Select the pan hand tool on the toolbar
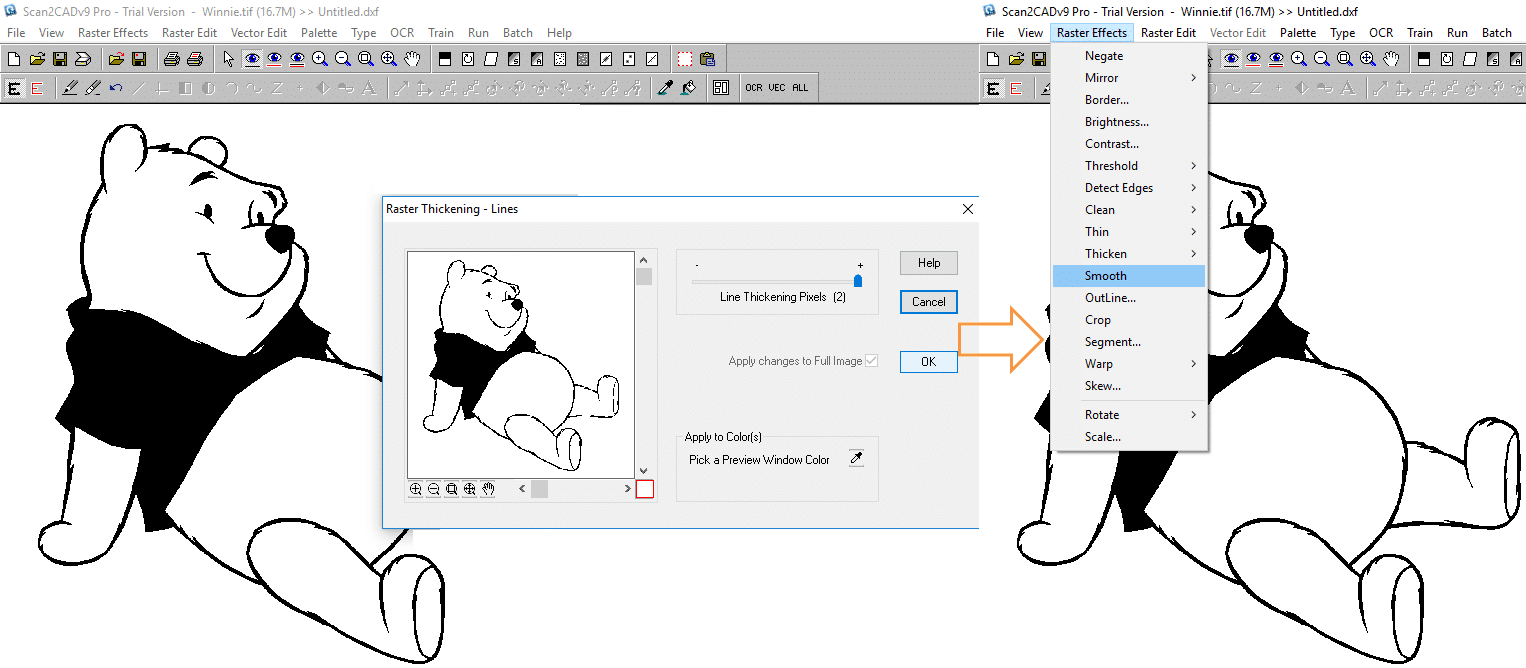Screen dimensions: 1526x668 [x=412, y=58]
